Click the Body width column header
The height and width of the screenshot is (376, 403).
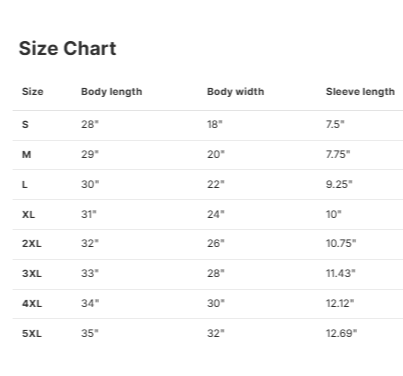(236, 92)
